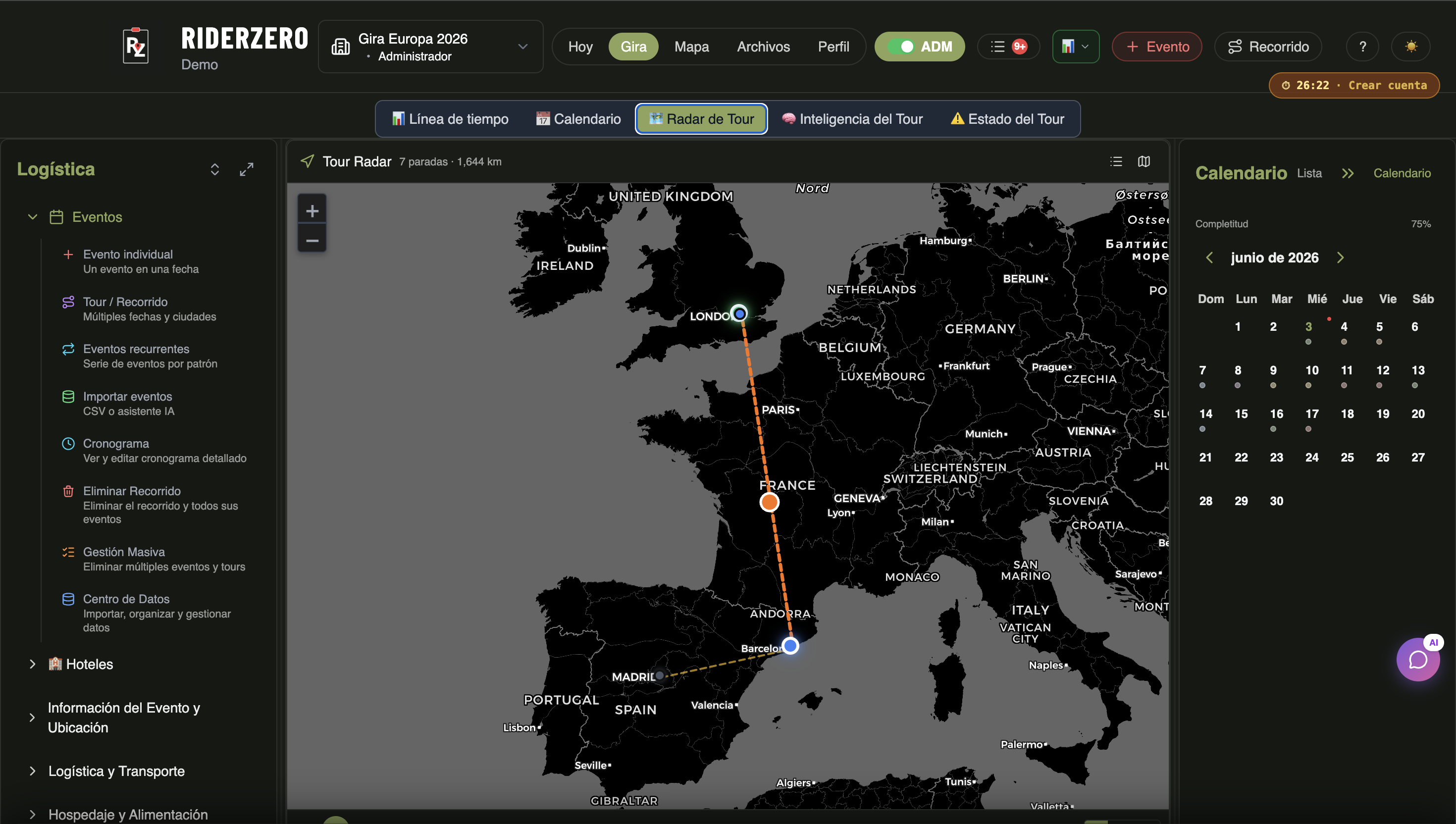Zoom in on the map
Image resolution: width=1456 pixels, height=824 pixels.
tap(312, 211)
